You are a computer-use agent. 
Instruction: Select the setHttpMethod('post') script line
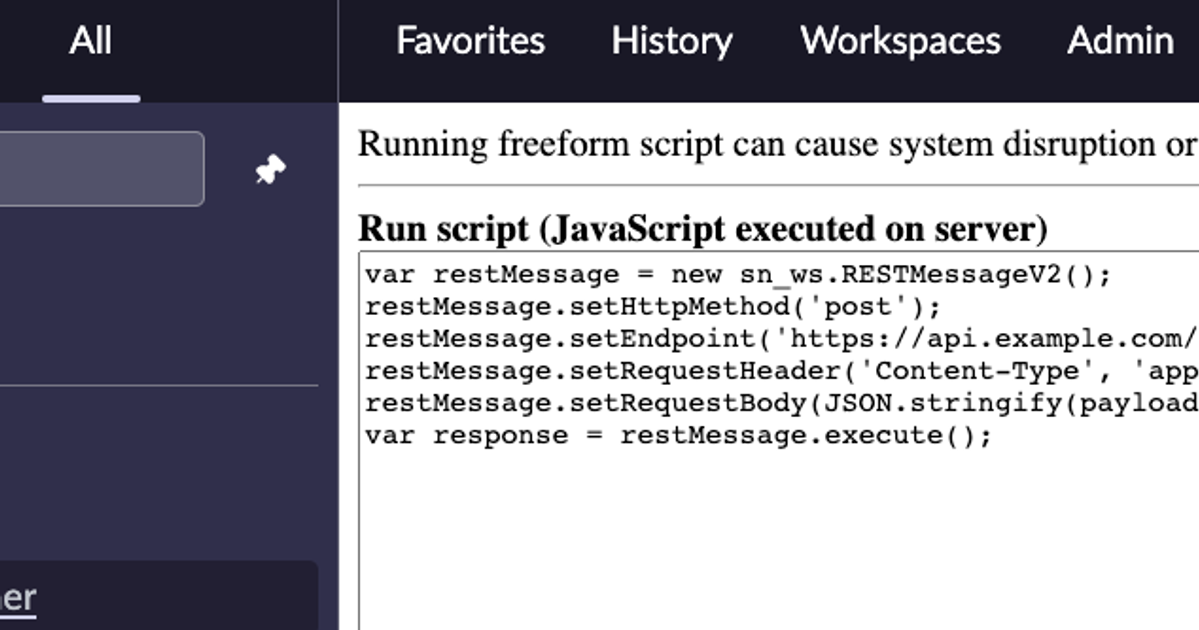pyautogui.click(x=653, y=307)
